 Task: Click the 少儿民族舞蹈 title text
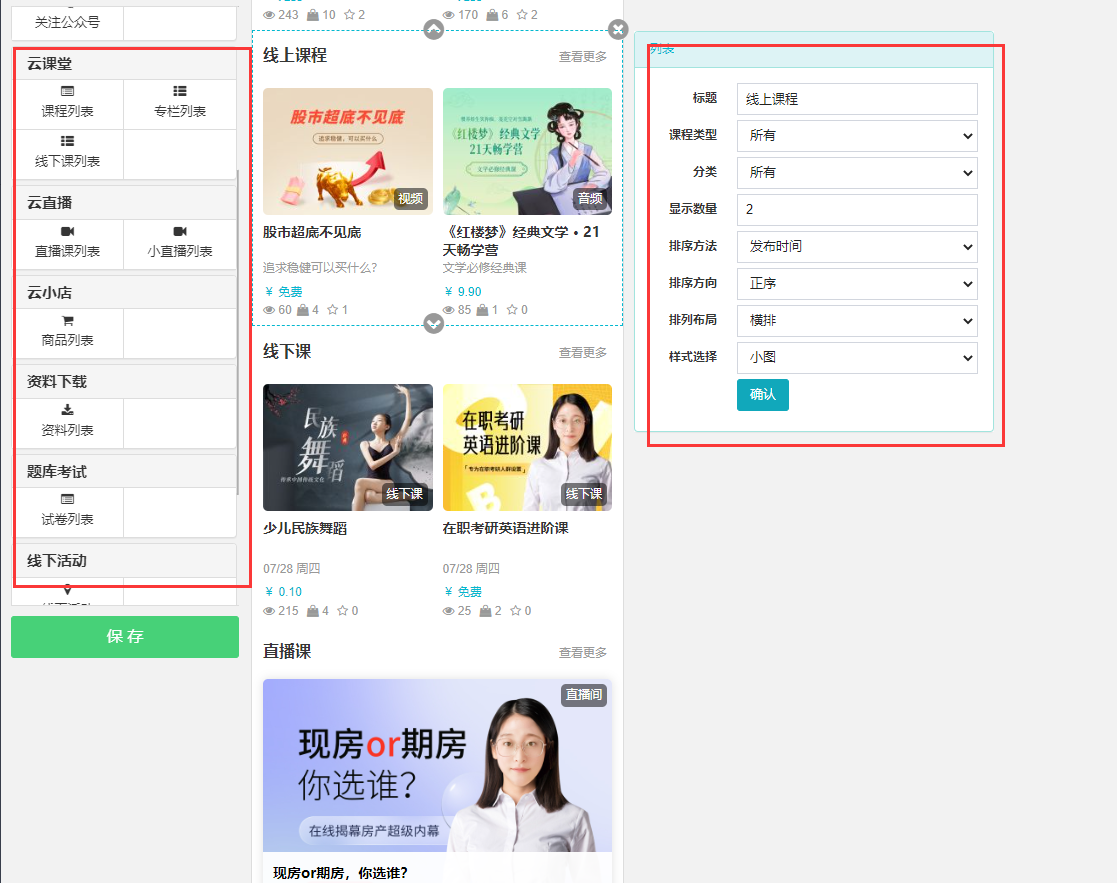[305, 528]
